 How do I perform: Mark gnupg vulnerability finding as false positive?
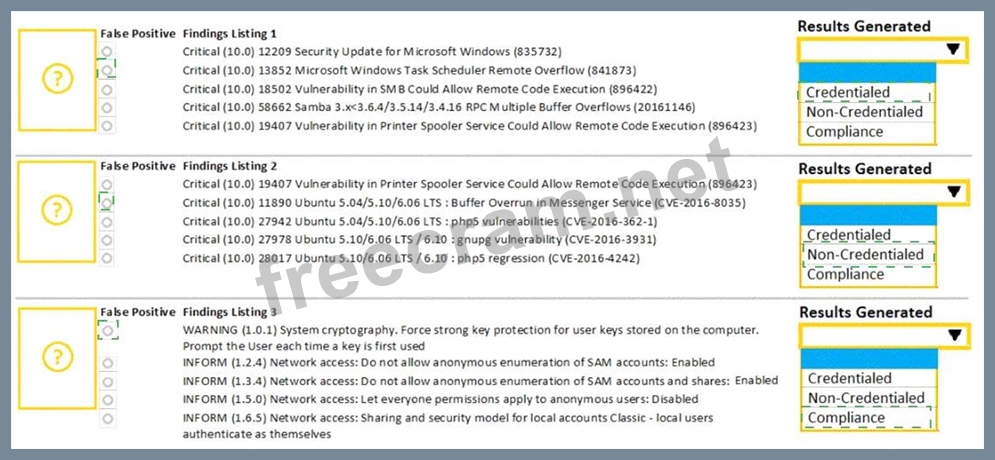tap(107, 240)
